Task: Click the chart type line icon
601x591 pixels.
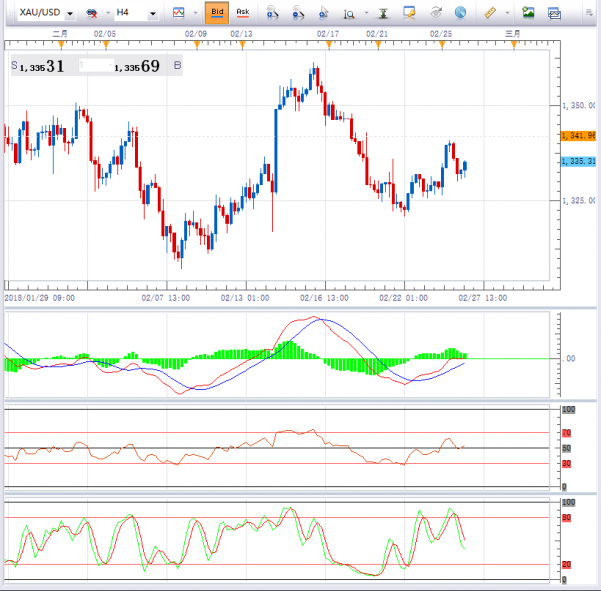Action: pyautogui.click(x=178, y=13)
